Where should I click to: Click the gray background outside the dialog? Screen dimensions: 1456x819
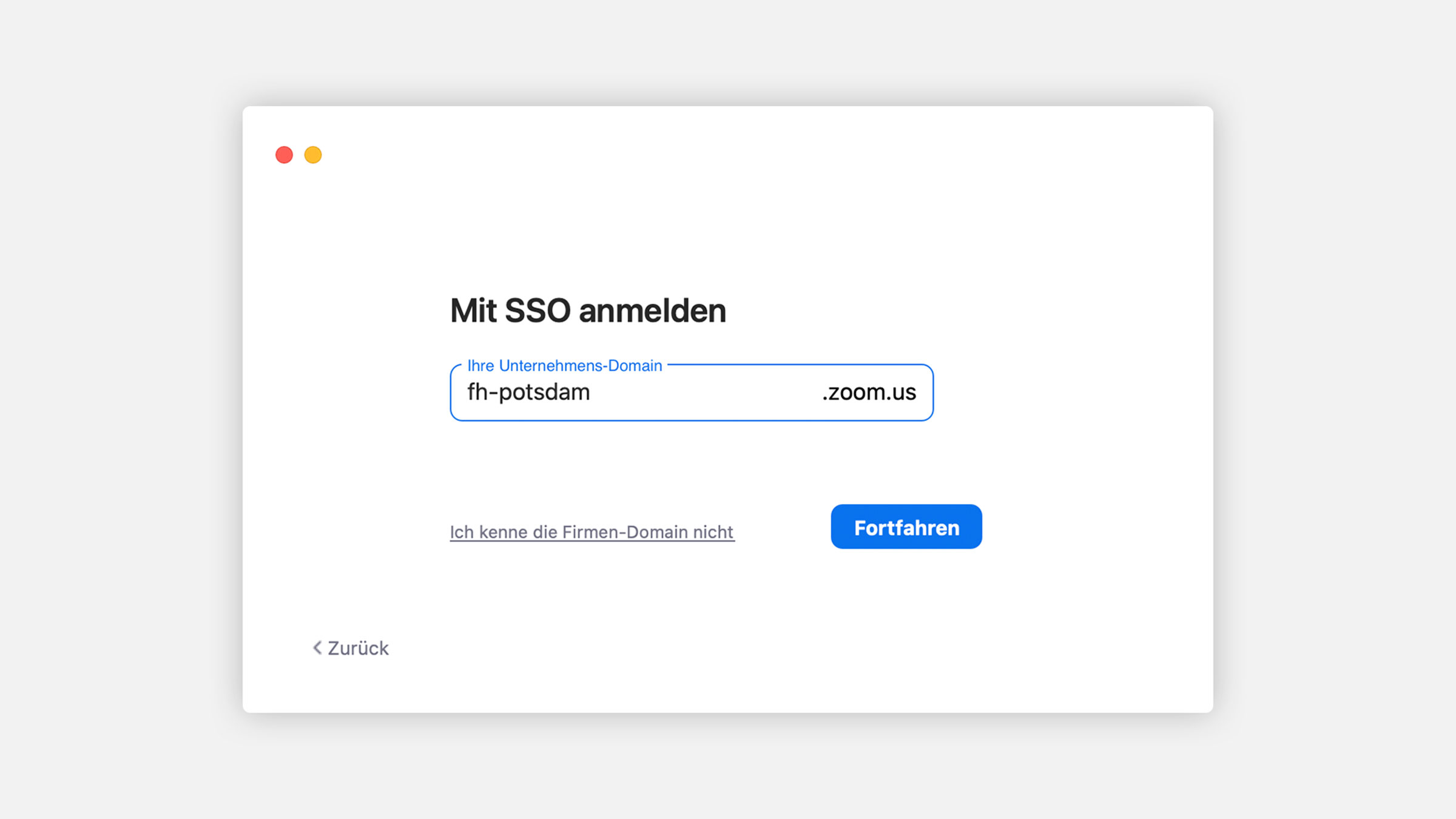[x=121, y=425]
